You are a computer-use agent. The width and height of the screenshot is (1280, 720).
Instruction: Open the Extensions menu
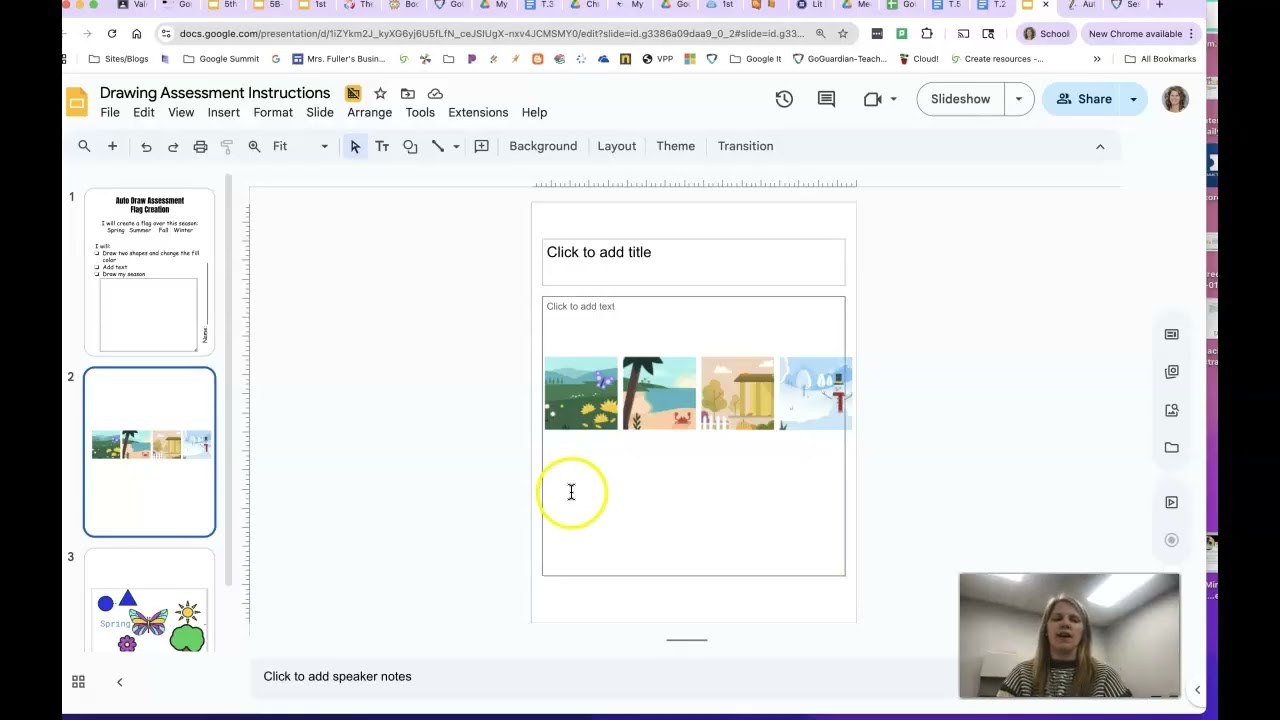pos(478,112)
